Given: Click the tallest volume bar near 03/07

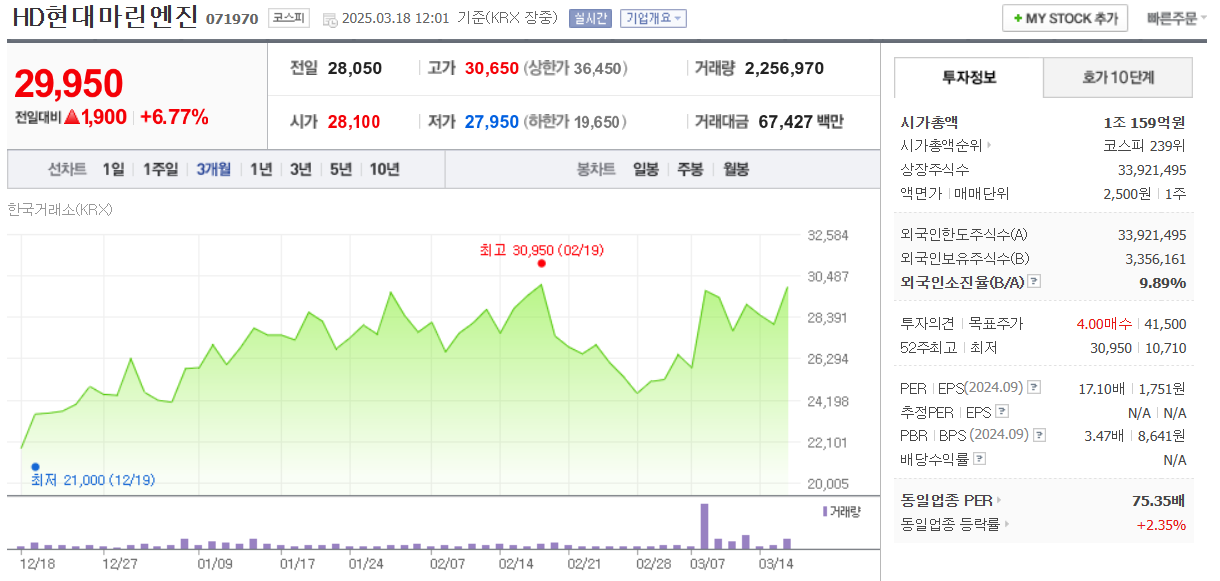Looking at the screenshot, I should point(704,526).
